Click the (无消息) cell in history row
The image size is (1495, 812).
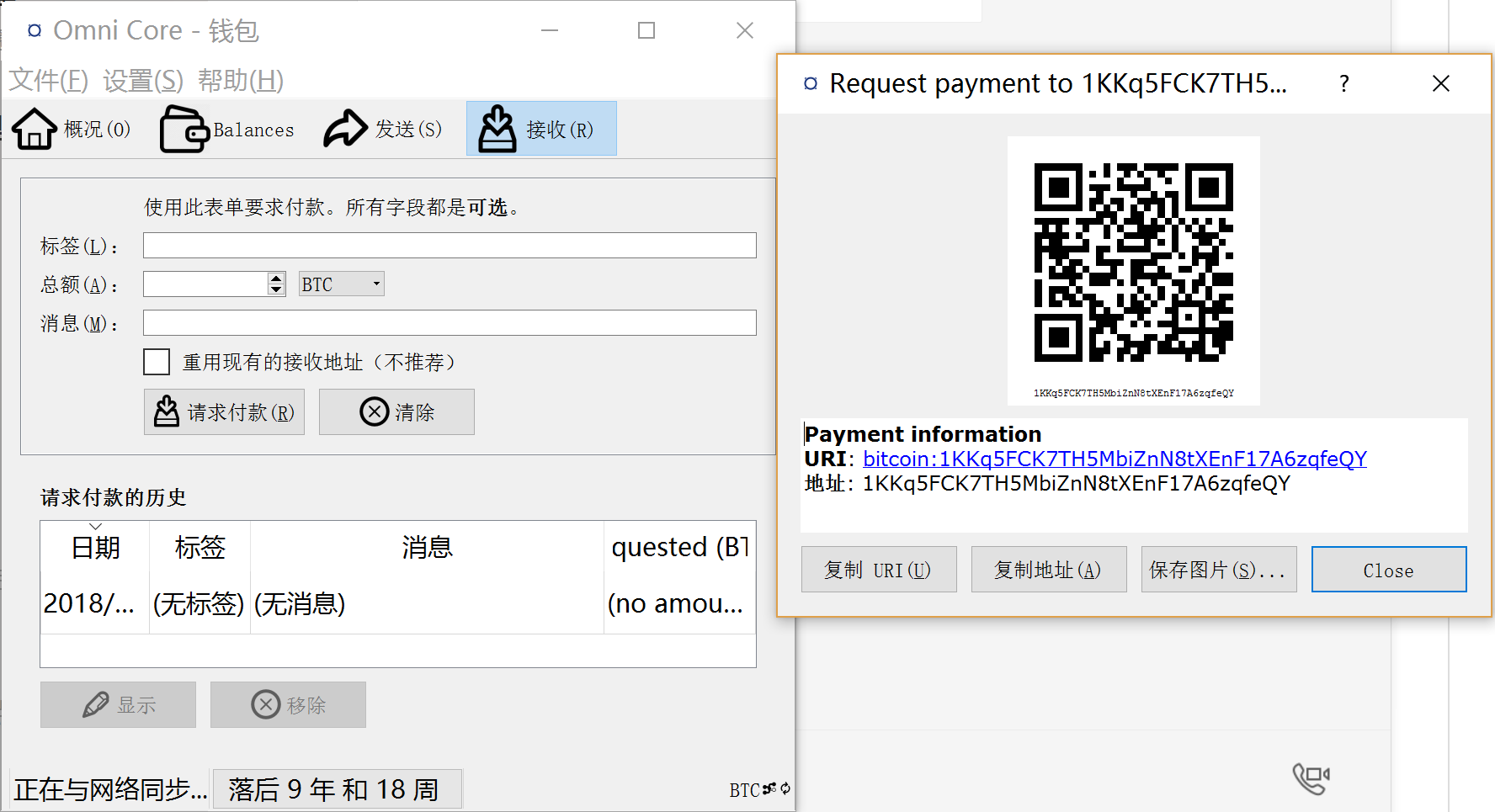[428, 603]
